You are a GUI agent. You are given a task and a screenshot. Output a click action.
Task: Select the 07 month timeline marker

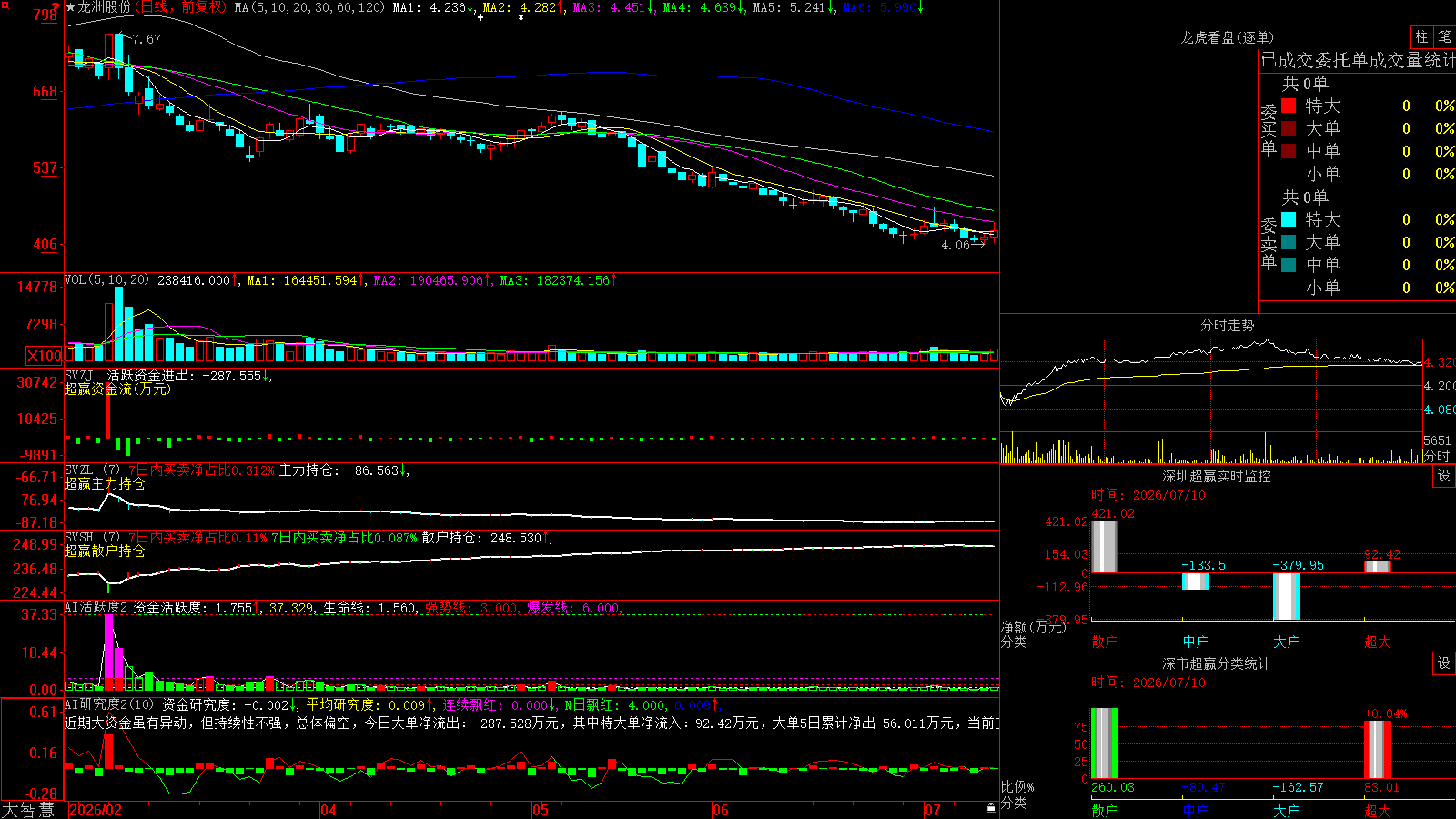click(x=933, y=810)
